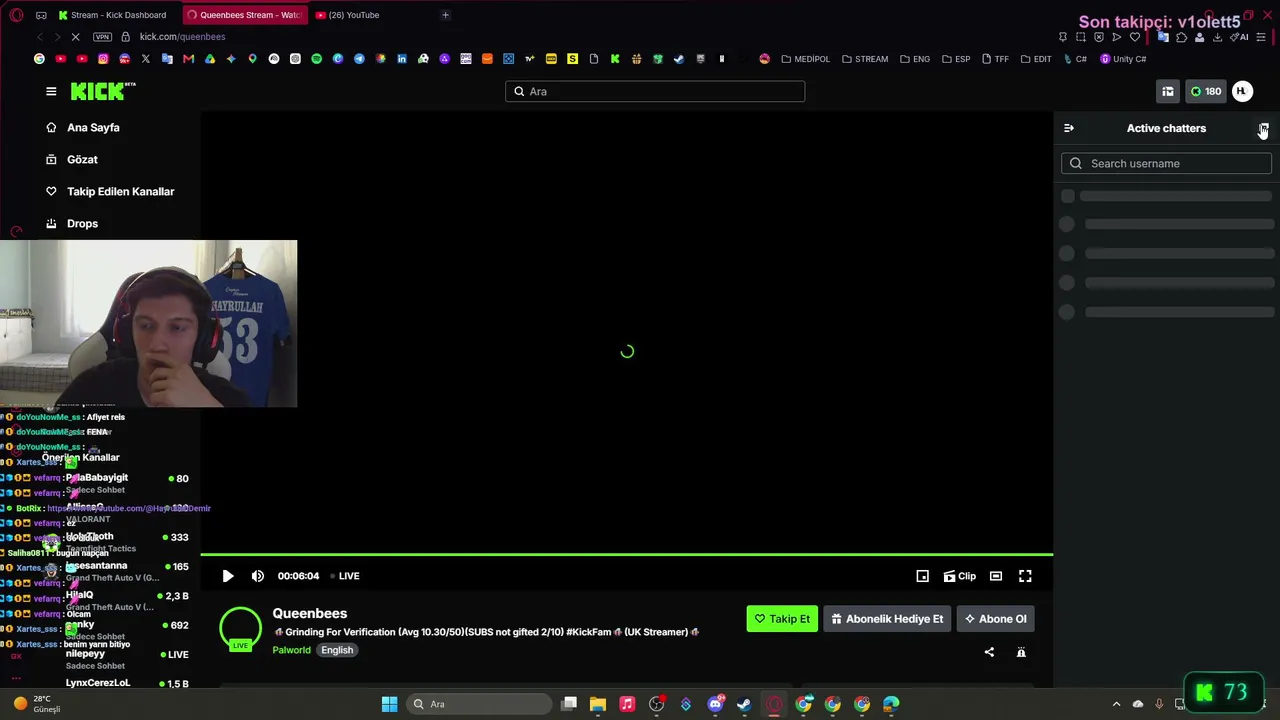1280x720 pixels.
Task: Open a new browser tab
Action: click(445, 15)
